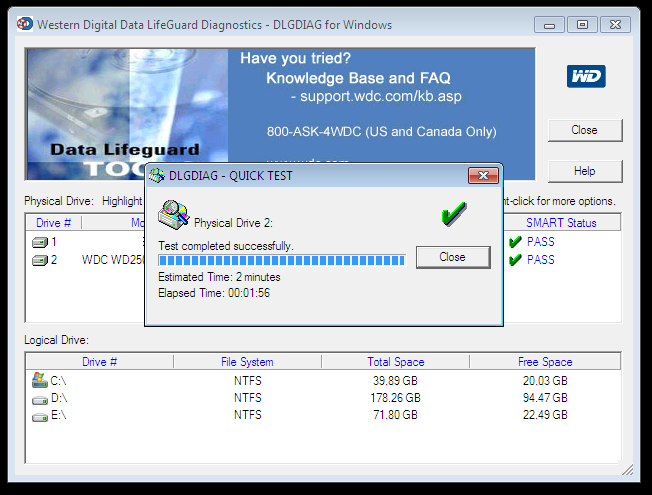Image resolution: width=652 pixels, height=495 pixels.
Task: Click PASS status for drive 1
Action: coord(541,242)
